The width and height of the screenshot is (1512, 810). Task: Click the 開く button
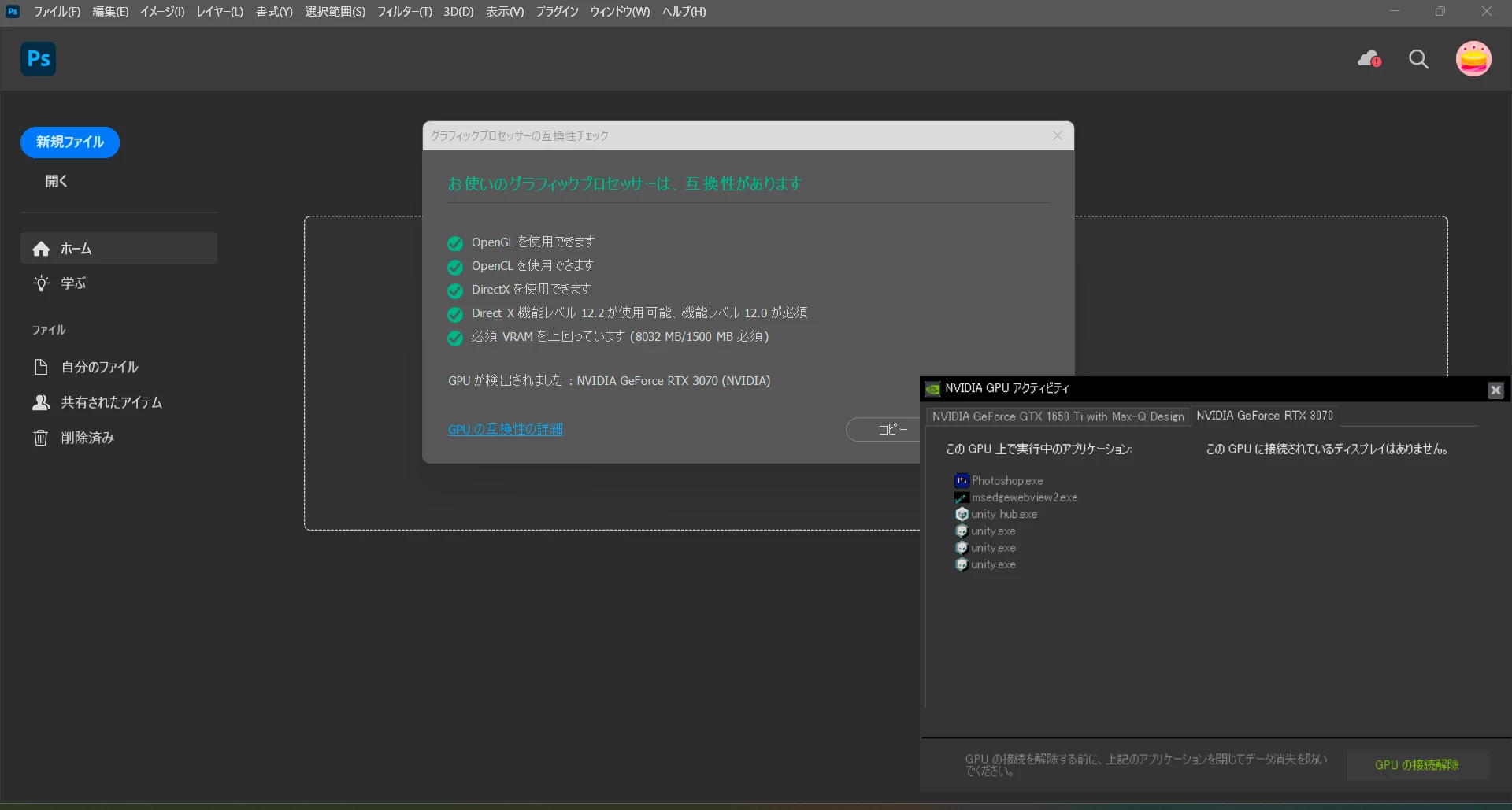pyautogui.click(x=56, y=181)
